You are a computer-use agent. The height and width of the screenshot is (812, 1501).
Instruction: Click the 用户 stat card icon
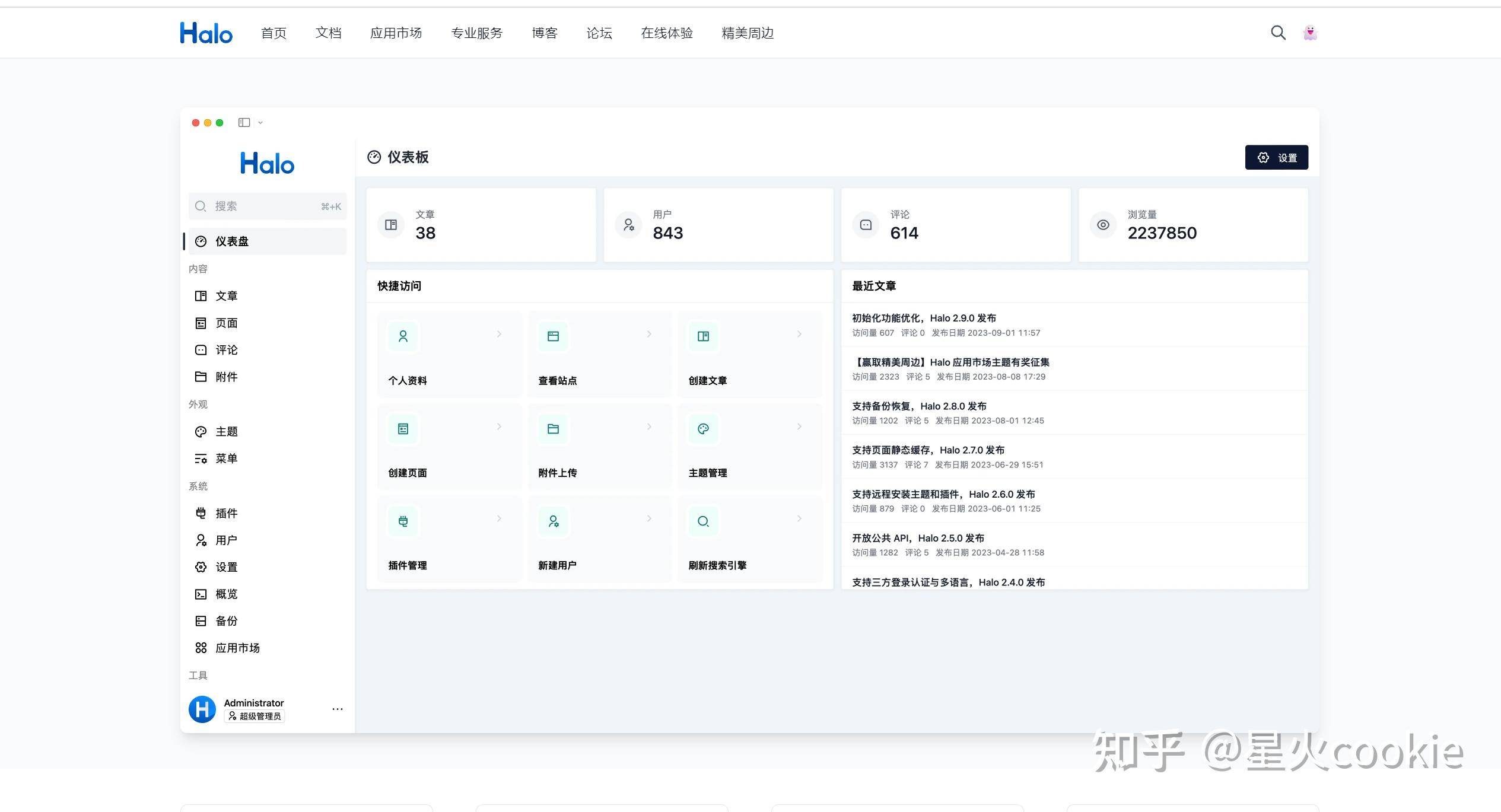tap(628, 225)
